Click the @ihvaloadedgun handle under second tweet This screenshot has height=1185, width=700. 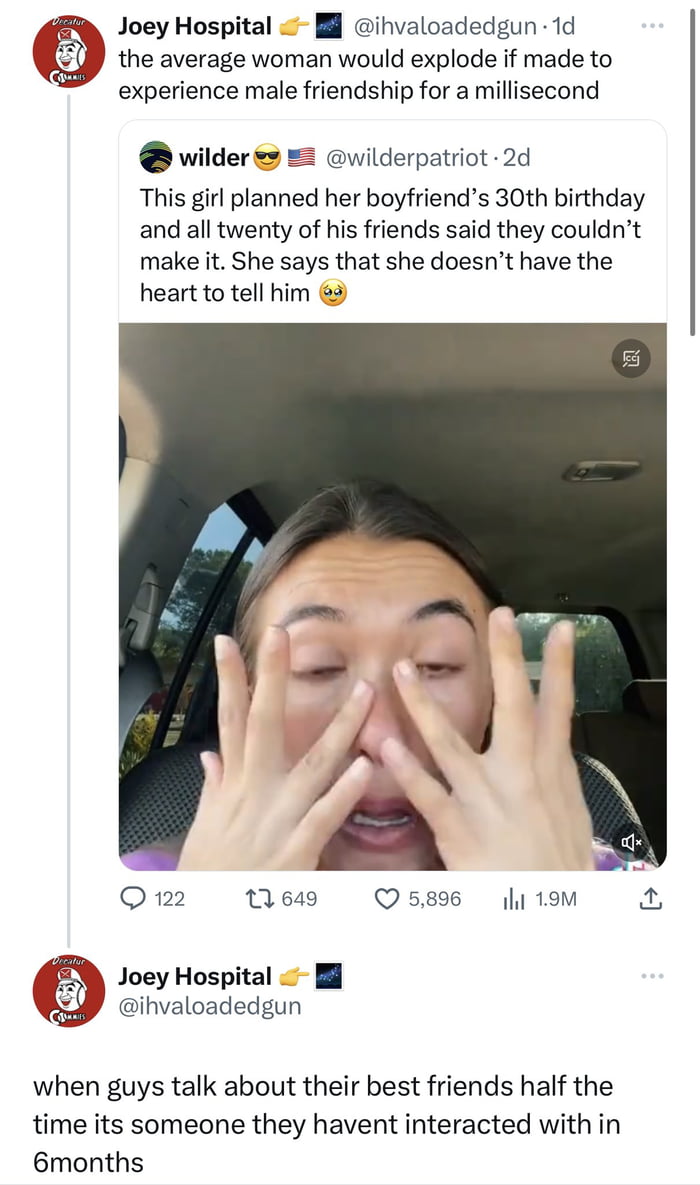tap(209, 1006)
